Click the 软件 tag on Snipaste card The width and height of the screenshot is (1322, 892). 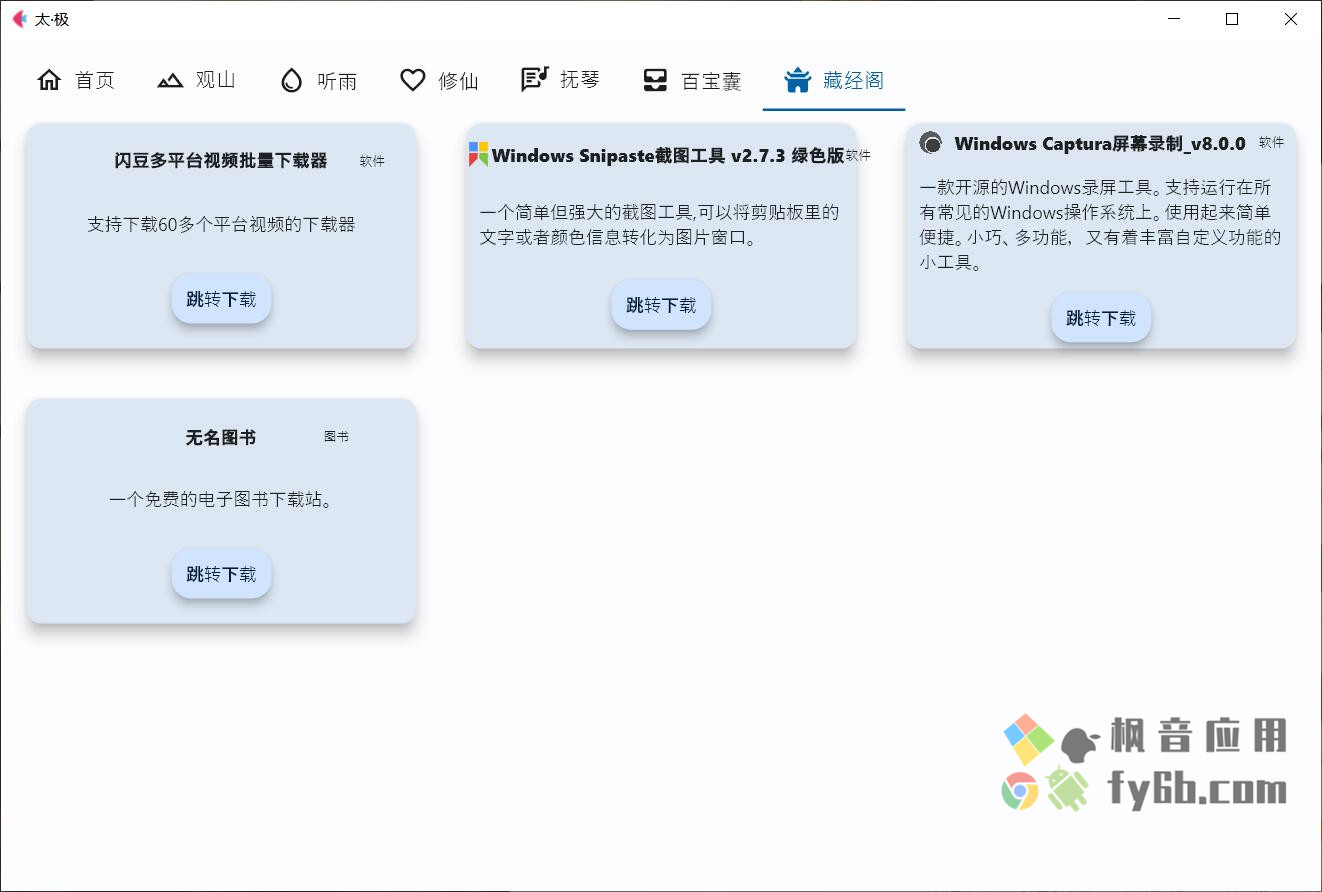coord(858,156)
